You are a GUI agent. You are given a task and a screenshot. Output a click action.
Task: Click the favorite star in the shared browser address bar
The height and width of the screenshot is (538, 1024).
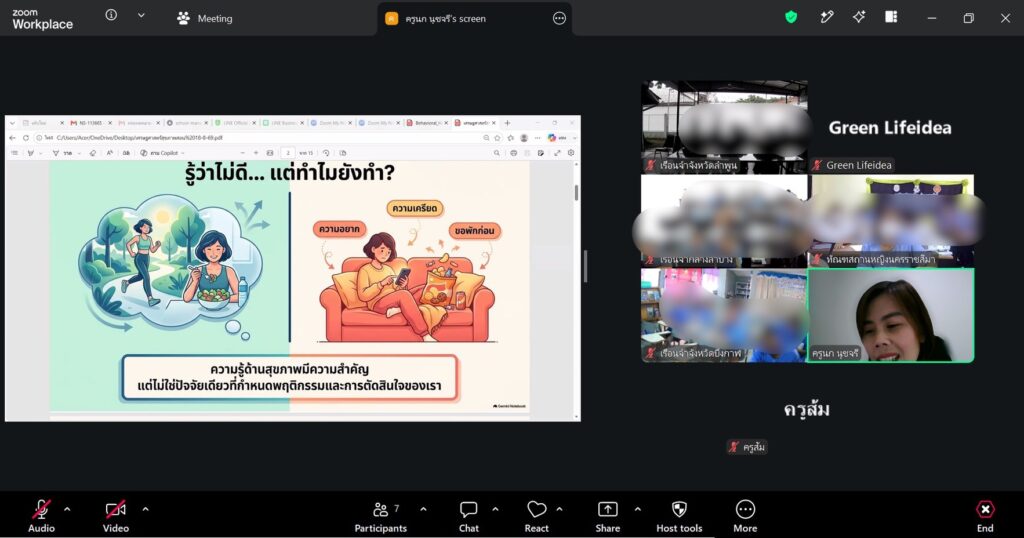(497, 138)
